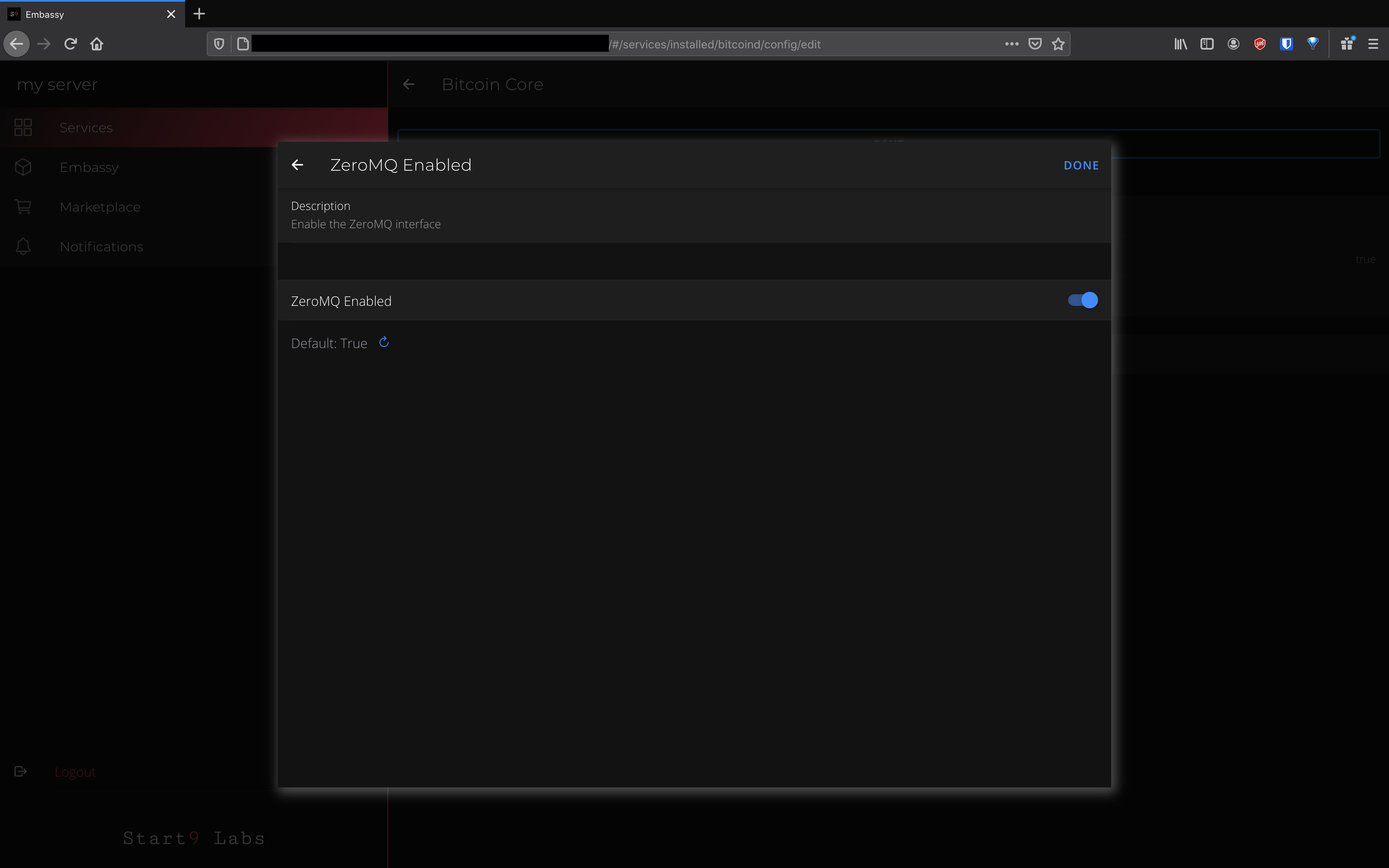Open the page actions three-dots menu
The width and height of the screenshot is (1389, 868).
coord(1011,44)
